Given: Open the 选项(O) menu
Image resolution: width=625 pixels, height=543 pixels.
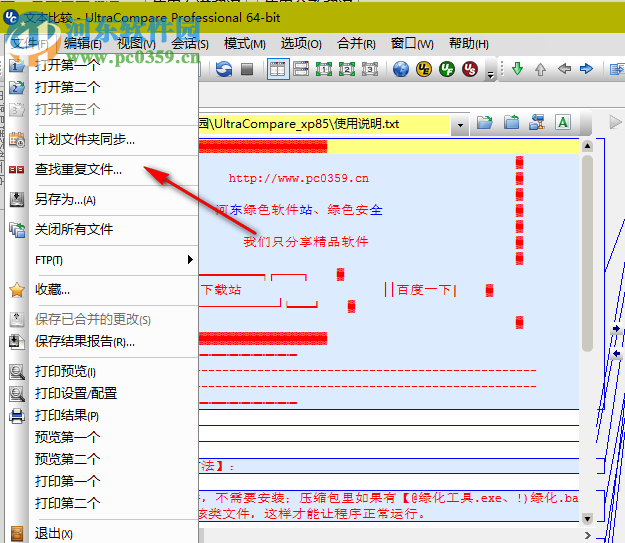Looking at the screenshot, I should coord(301,43).
